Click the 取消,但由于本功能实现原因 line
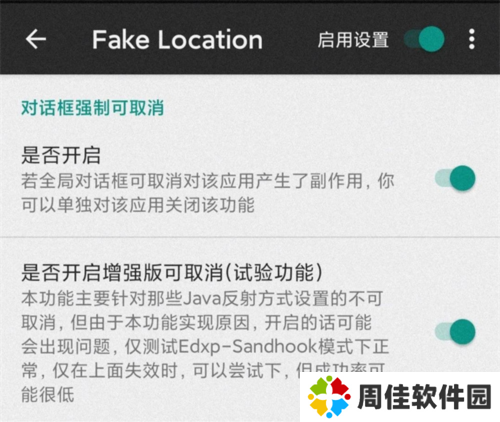500x422 pixels. (x=196, y=322)
